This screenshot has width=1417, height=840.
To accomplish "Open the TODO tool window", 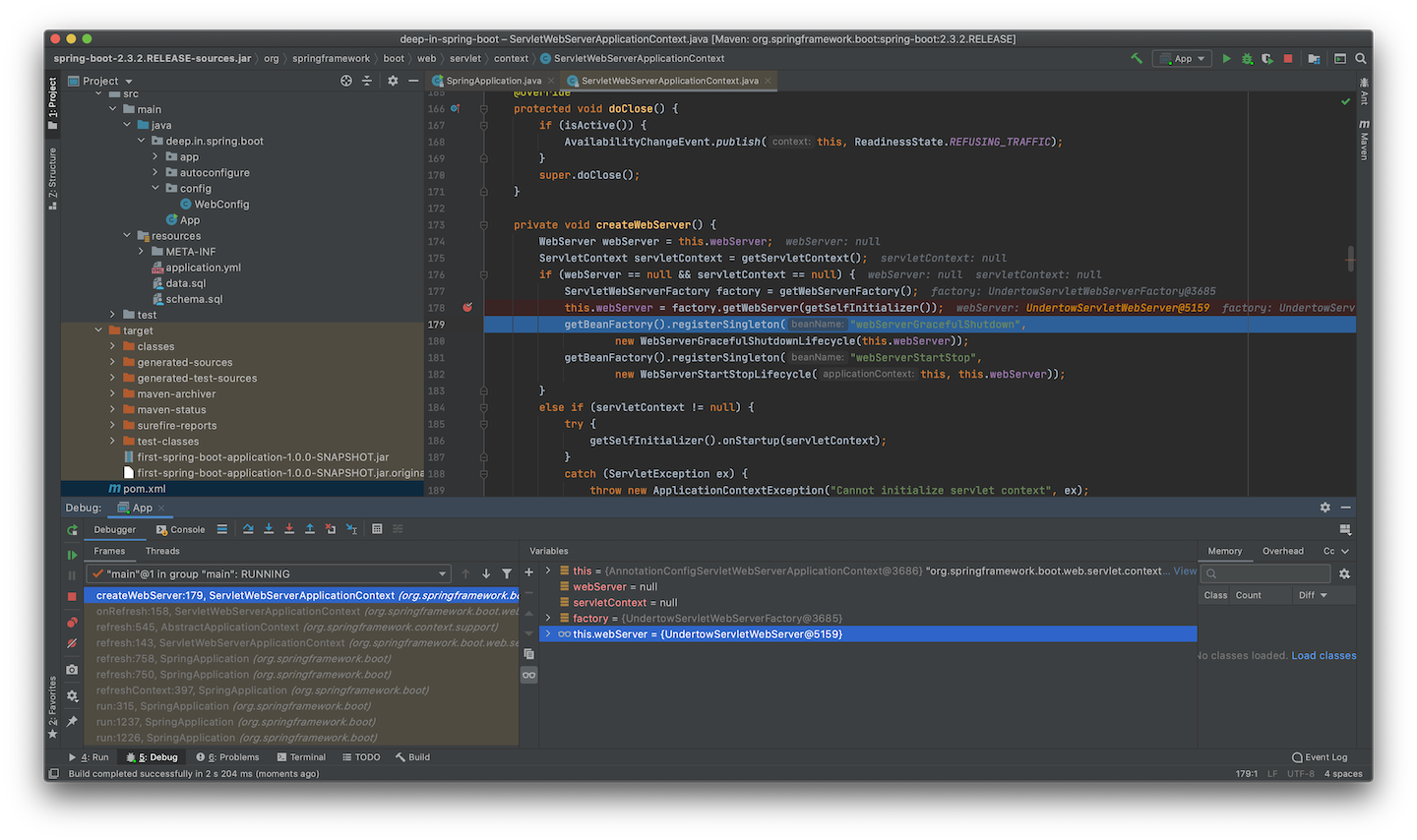I will (x=361, y=757).
